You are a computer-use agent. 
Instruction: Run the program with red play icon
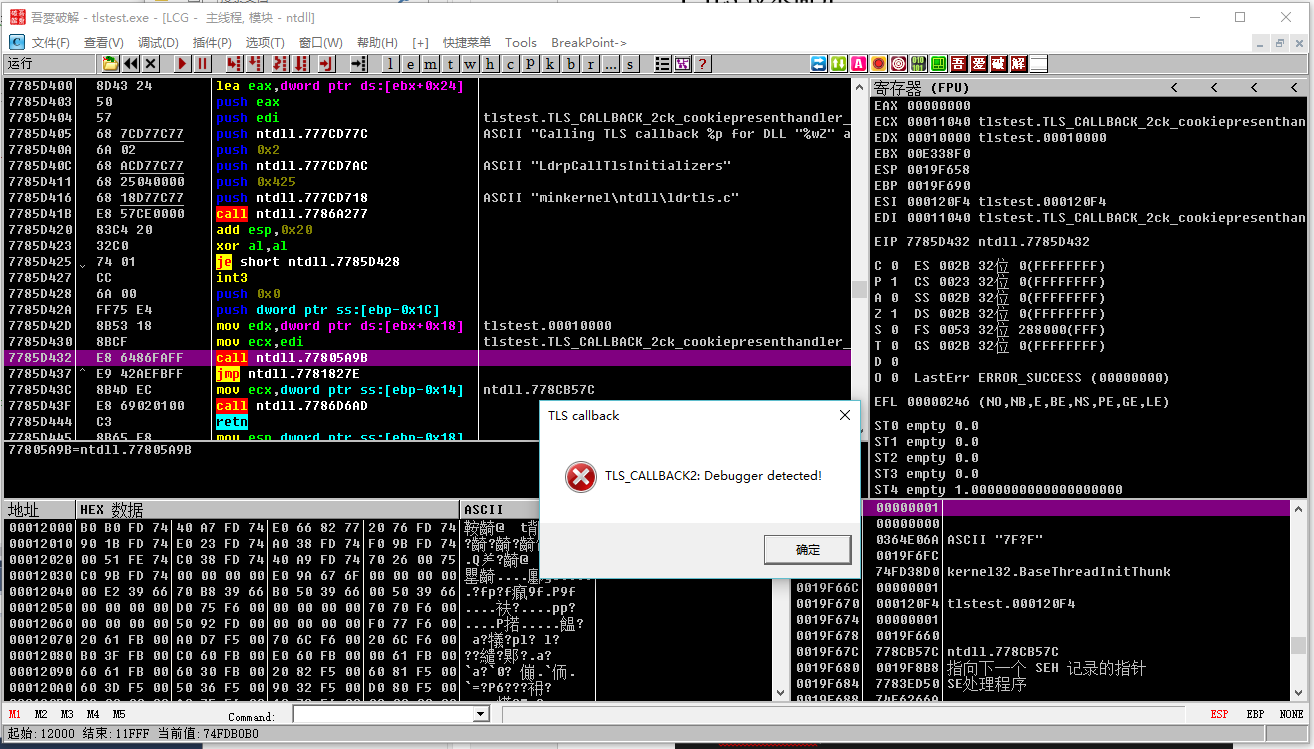(183, 63)
